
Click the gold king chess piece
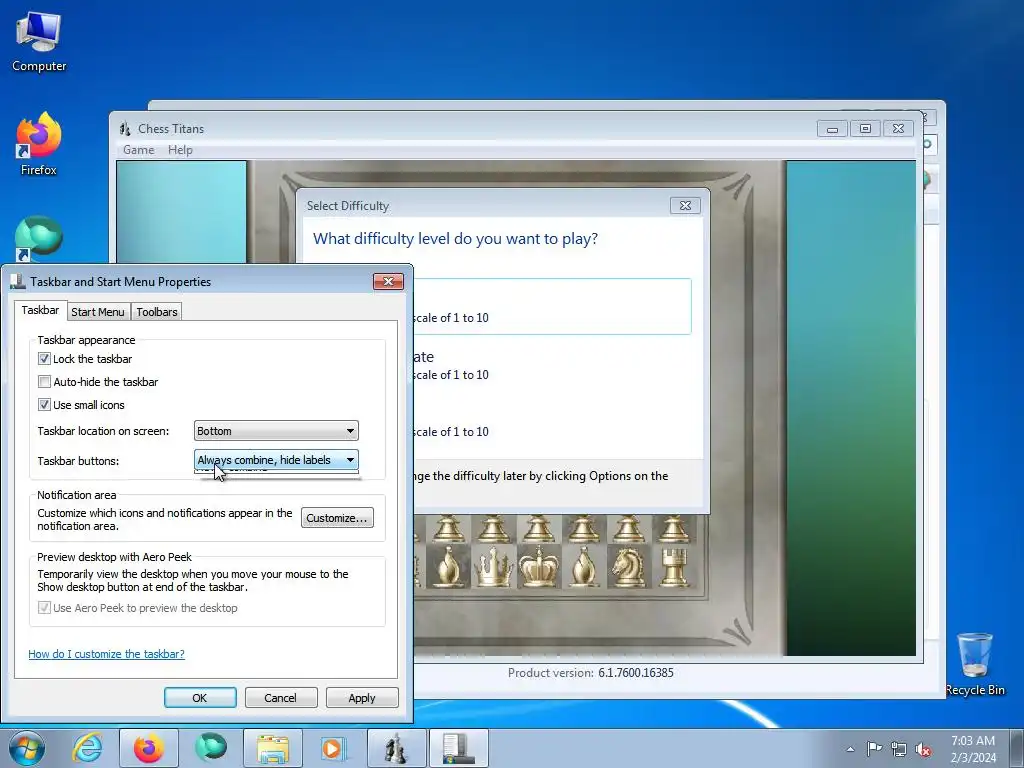538,567
